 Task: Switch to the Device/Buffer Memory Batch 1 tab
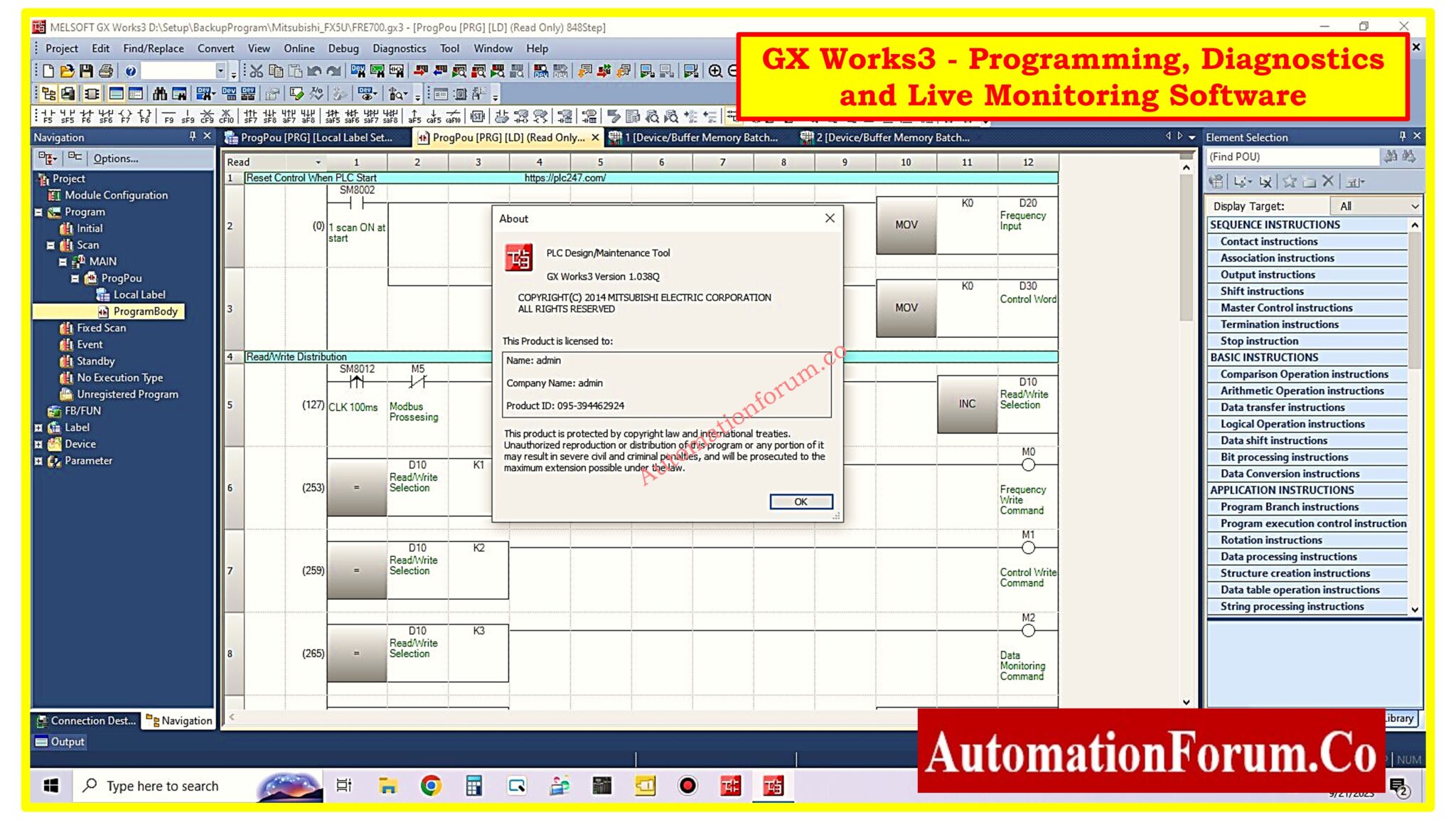pos(700,137)
